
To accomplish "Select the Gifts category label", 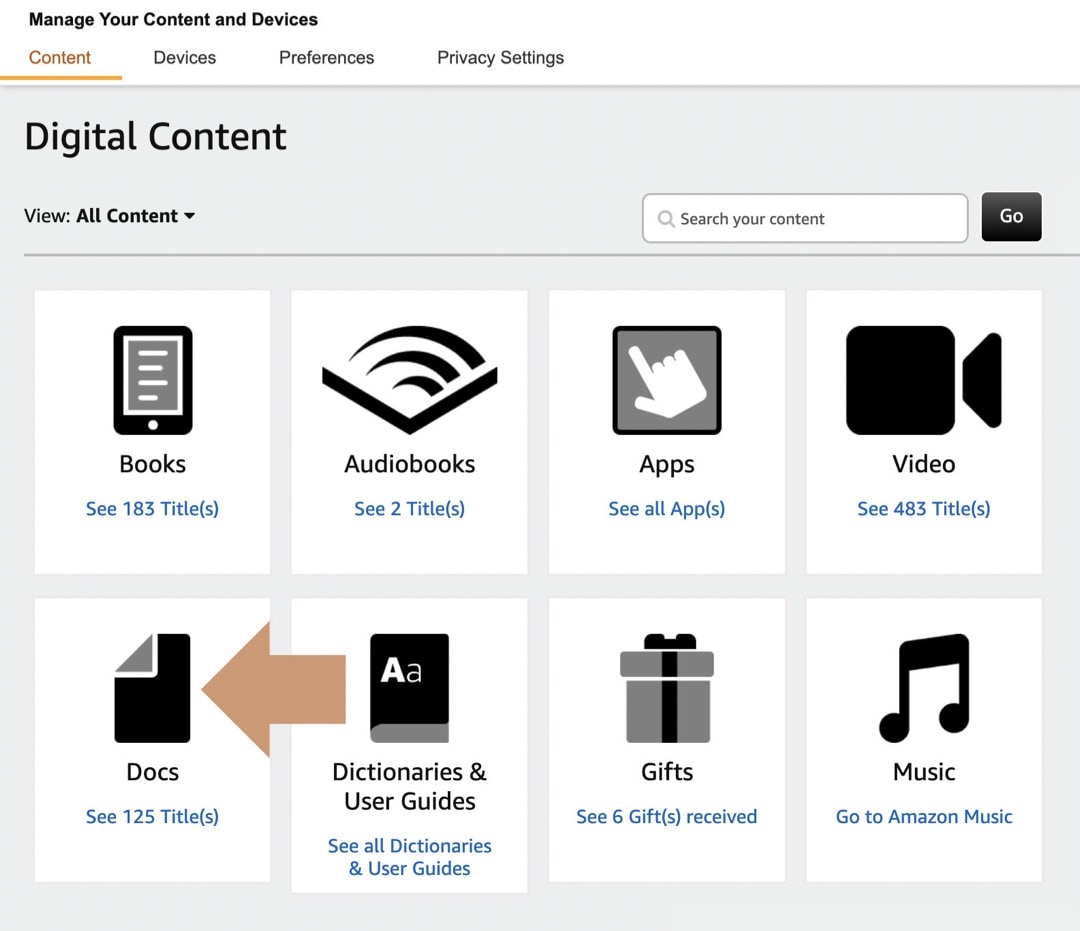I will (667, 772).
